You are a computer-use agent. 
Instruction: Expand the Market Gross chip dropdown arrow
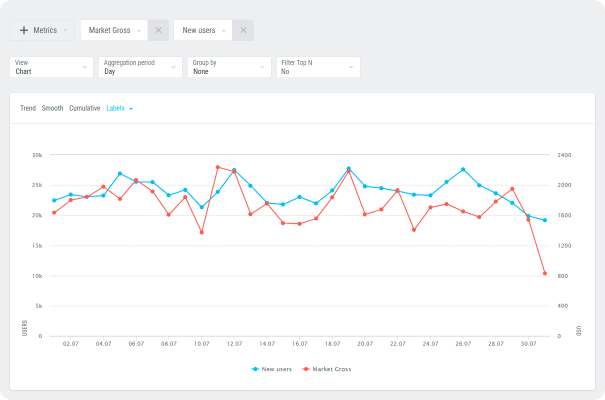(x=137, y=30)
